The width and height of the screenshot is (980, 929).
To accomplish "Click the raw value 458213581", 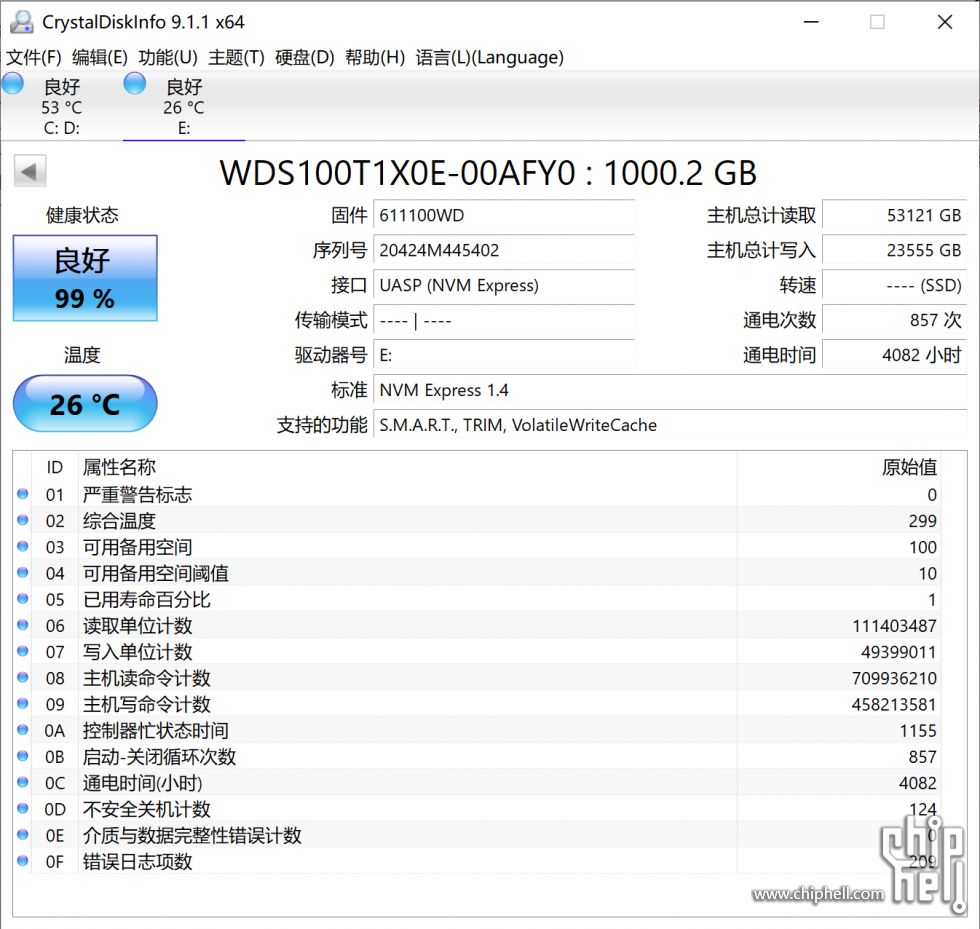I will [x=894, y=705].
